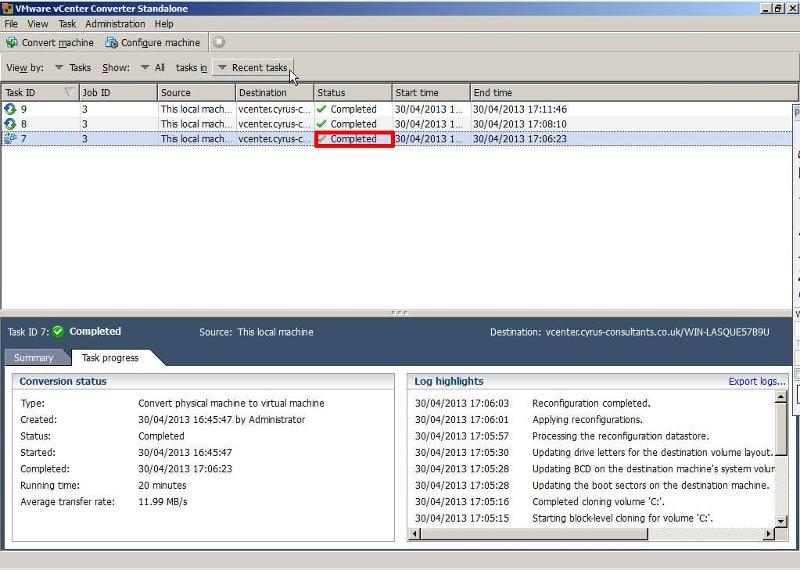Toggle sort arrow on Task ID column
800x570 pixels.
[69, 92]
